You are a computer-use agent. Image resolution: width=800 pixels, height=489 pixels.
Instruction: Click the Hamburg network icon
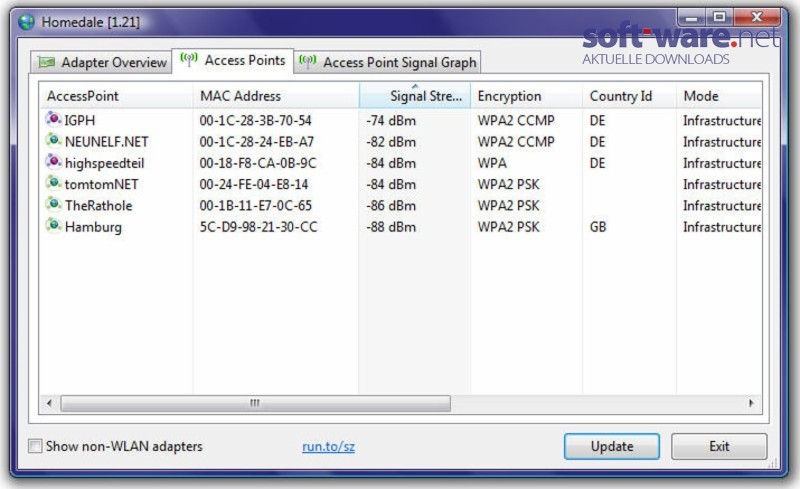(x=53, y=226)
